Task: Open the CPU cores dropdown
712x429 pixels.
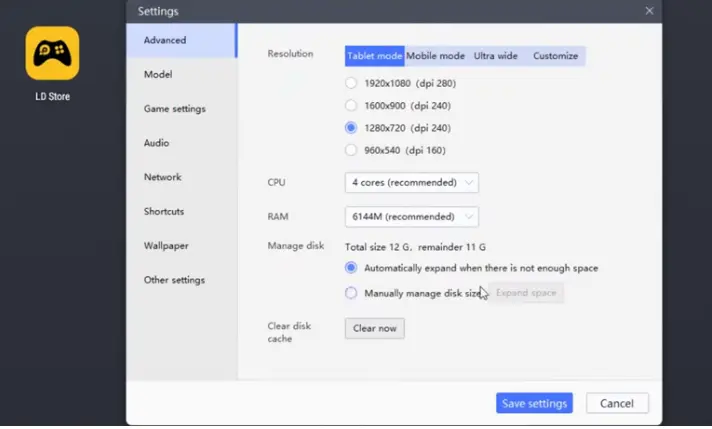Action: tap(411, 182)
